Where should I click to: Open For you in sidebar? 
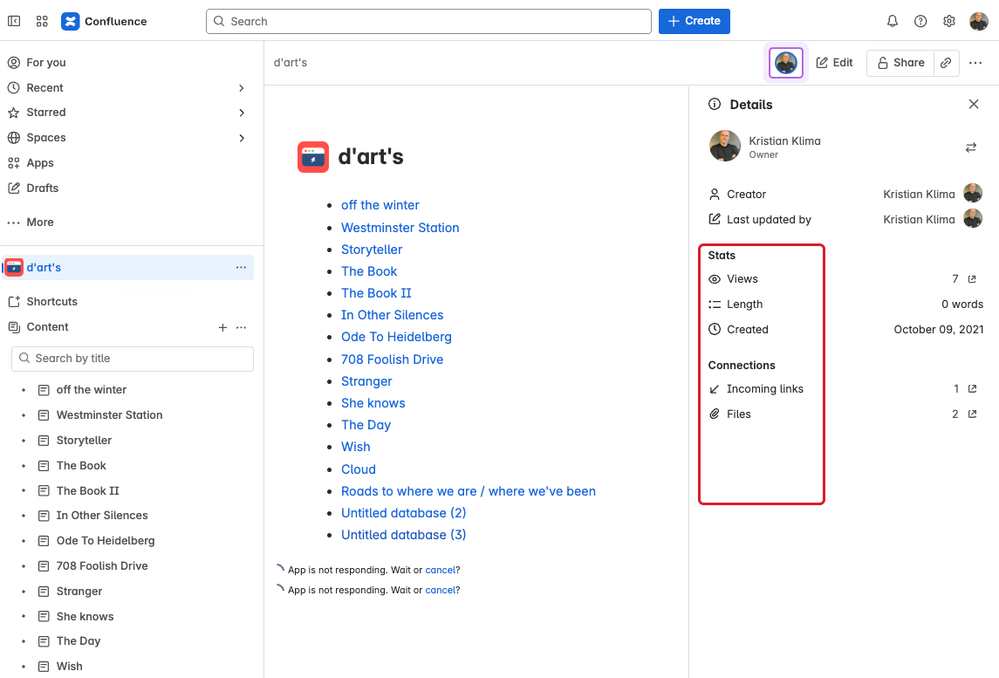[46, 62]
